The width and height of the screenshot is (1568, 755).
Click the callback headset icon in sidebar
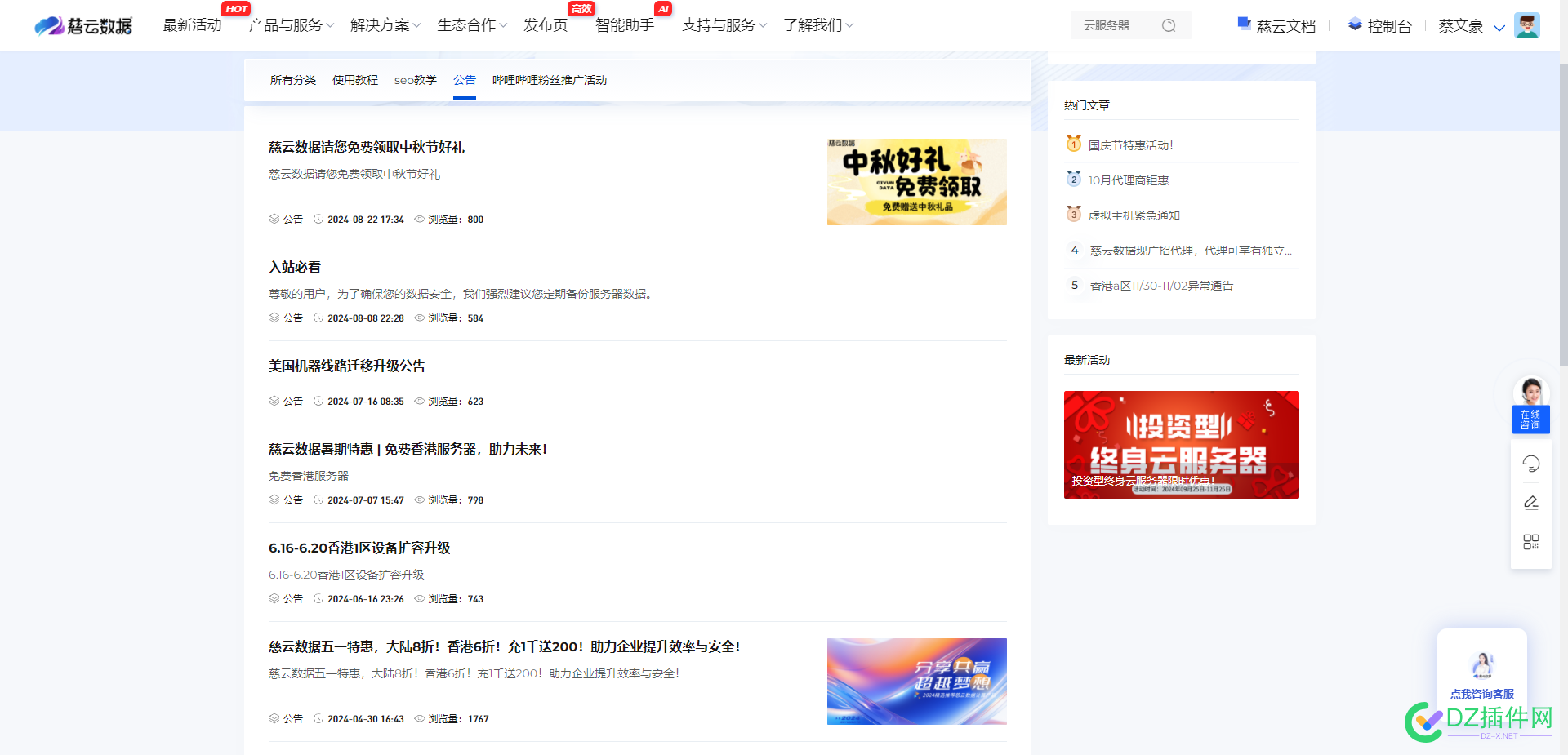point(1531,464)
